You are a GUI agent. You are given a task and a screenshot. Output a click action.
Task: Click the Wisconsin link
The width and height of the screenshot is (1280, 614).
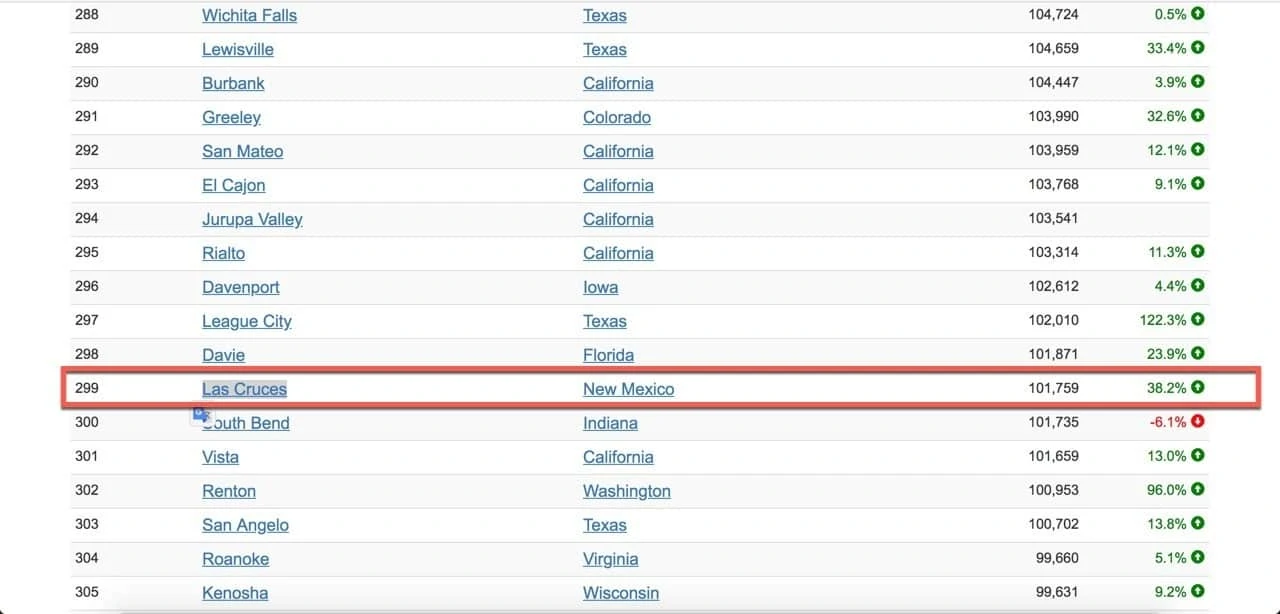pyautogui.click(x=620, y=593)
